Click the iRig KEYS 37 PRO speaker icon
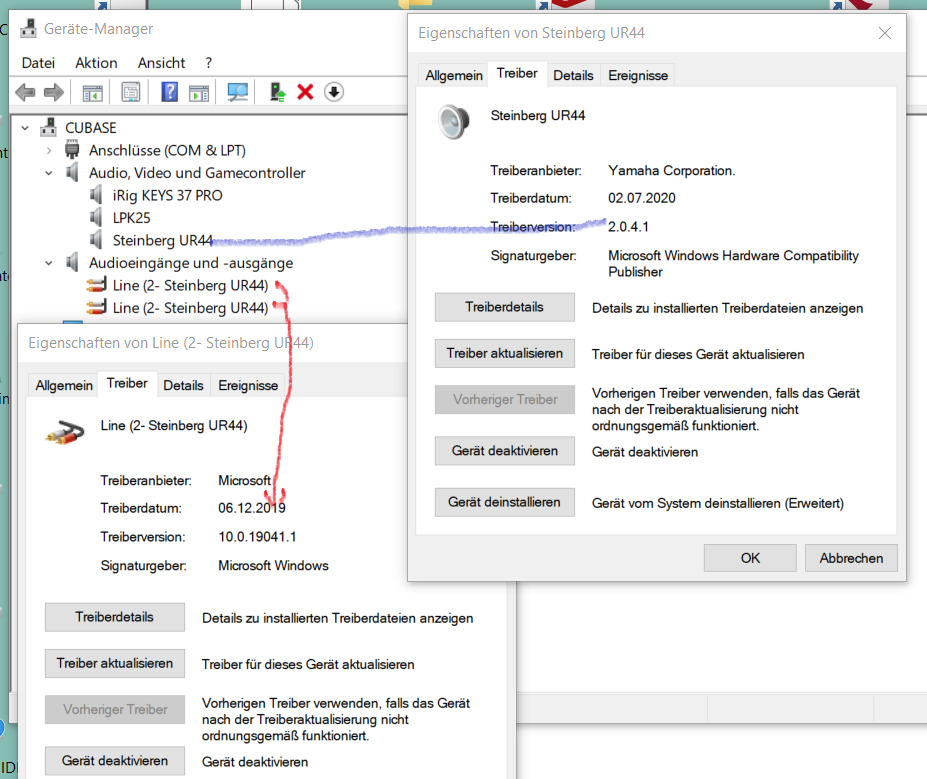927x779 pixels. tap(96, 195)
